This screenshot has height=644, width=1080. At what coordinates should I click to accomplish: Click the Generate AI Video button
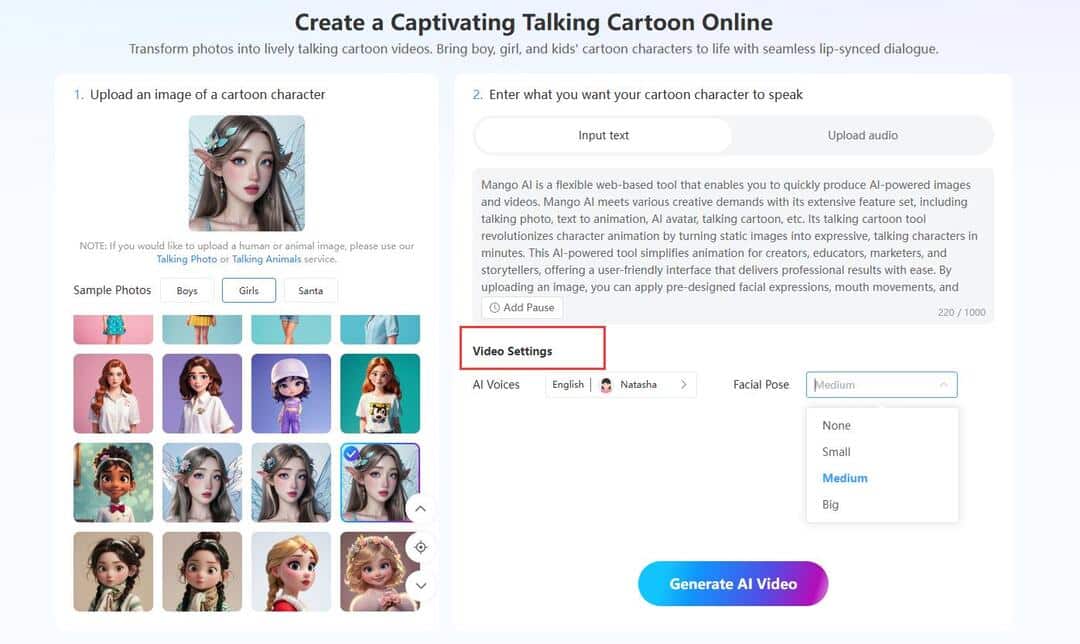click(733, 584)
